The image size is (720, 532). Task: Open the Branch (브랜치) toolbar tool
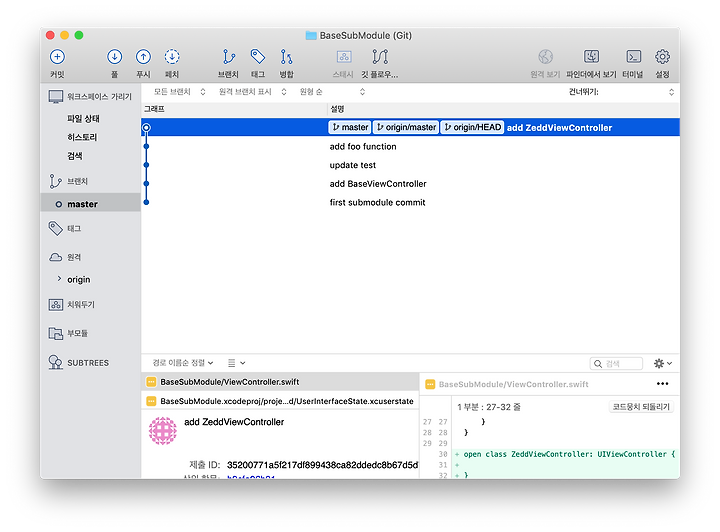[228, 57]
